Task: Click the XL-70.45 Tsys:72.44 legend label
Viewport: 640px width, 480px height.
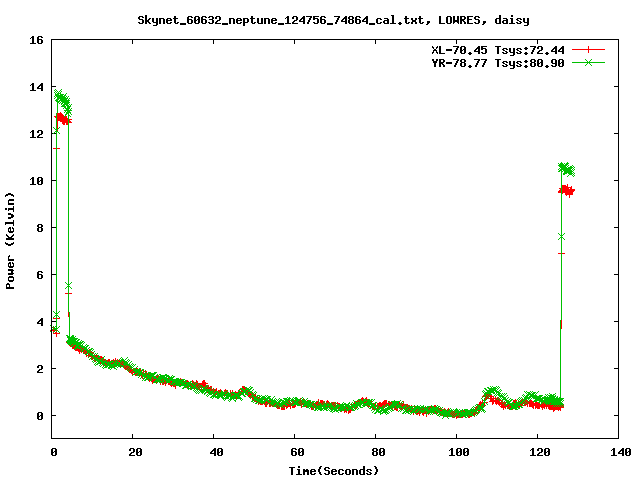Action: (498, 50)
